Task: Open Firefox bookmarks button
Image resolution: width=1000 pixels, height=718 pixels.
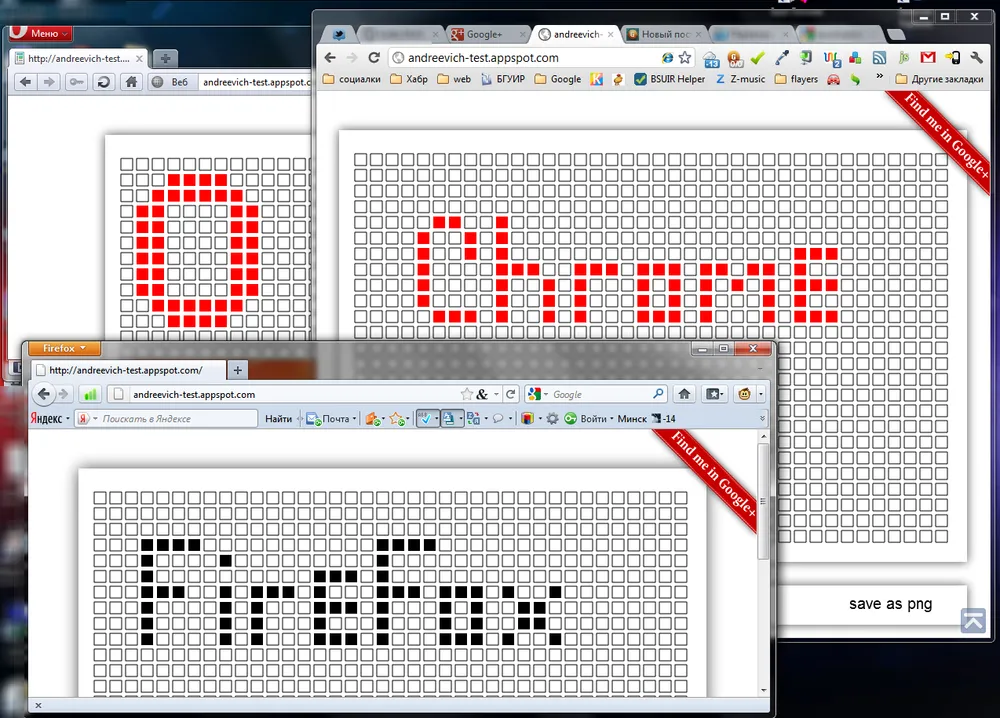Action: tap(714, 394)
